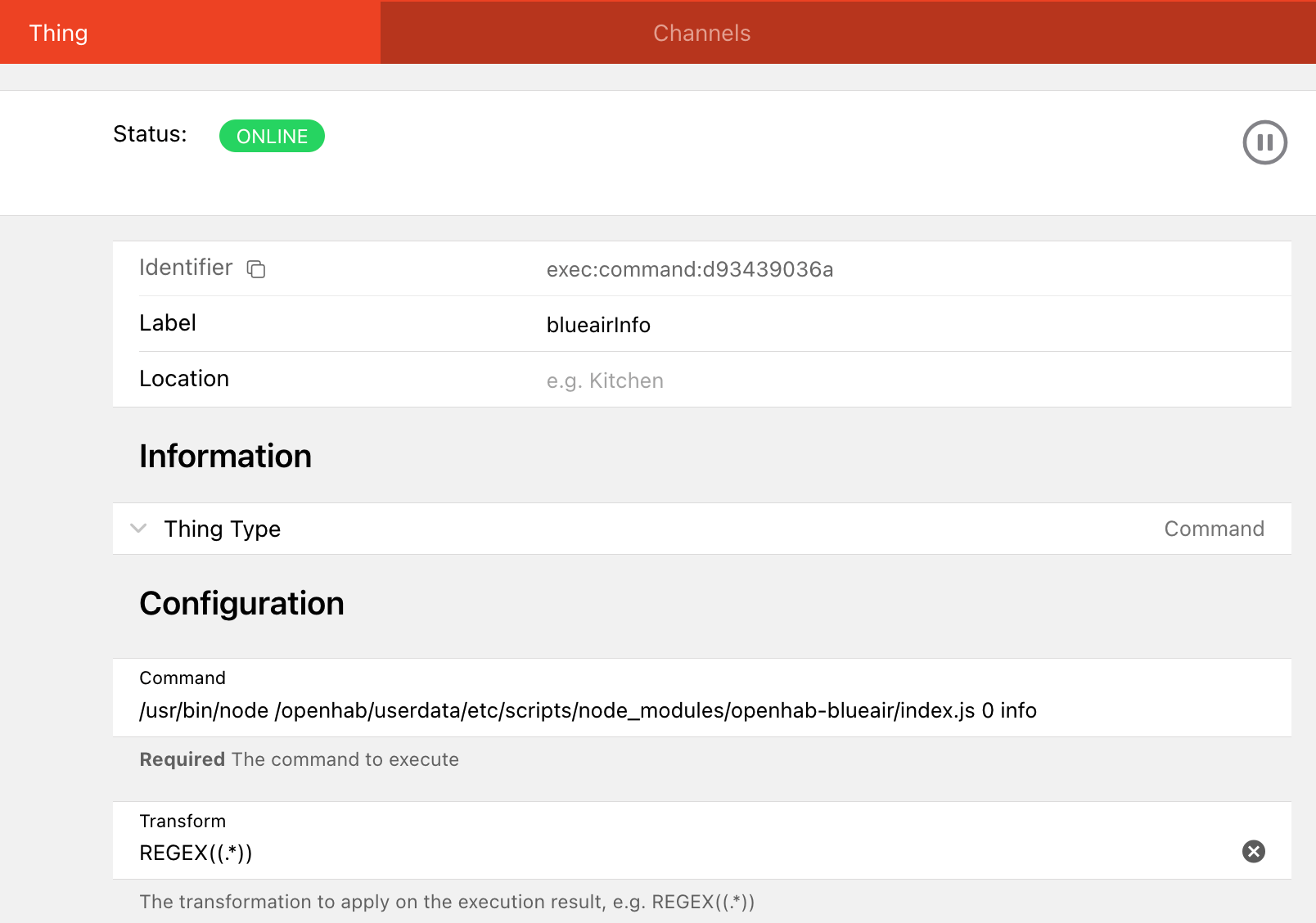Select the exec:command identifier value

689,269
